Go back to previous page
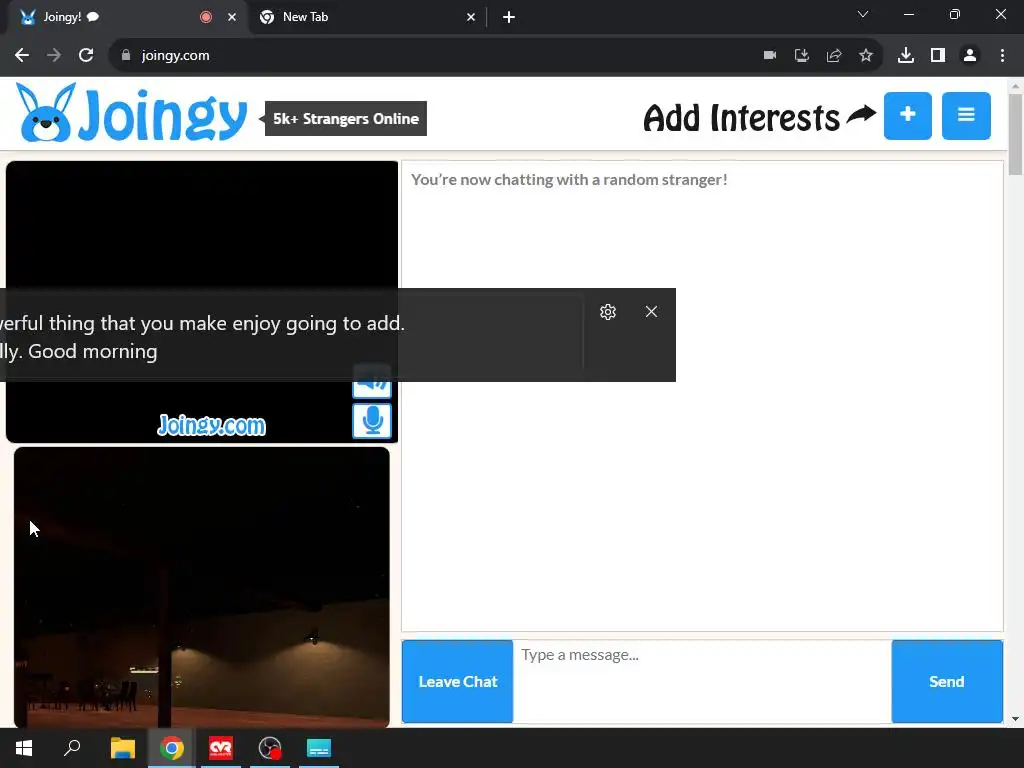1024x768 pixels. [22, 56]
